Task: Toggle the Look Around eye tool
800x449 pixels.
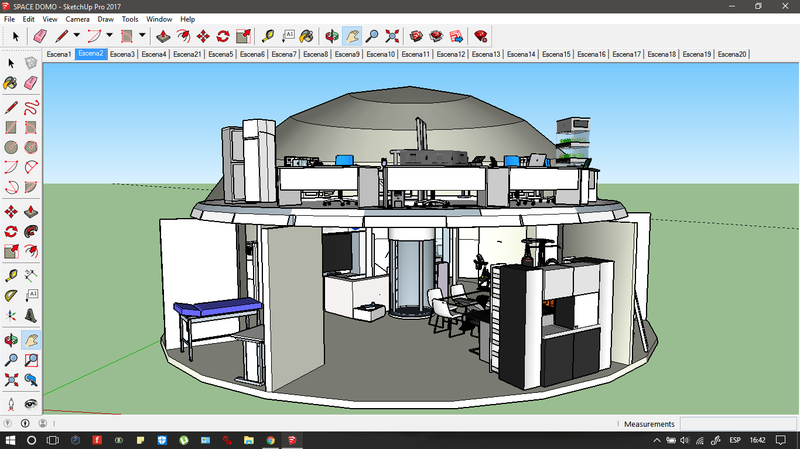Action: 31,403
